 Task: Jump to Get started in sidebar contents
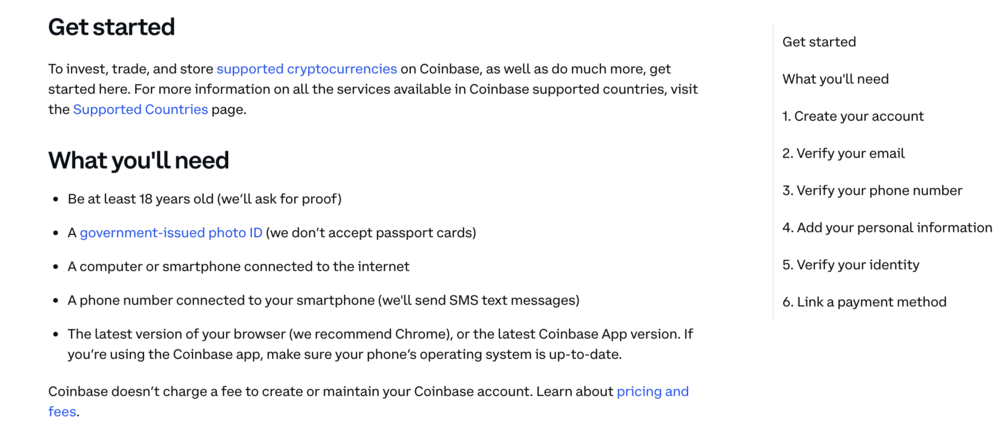[819, 42]
